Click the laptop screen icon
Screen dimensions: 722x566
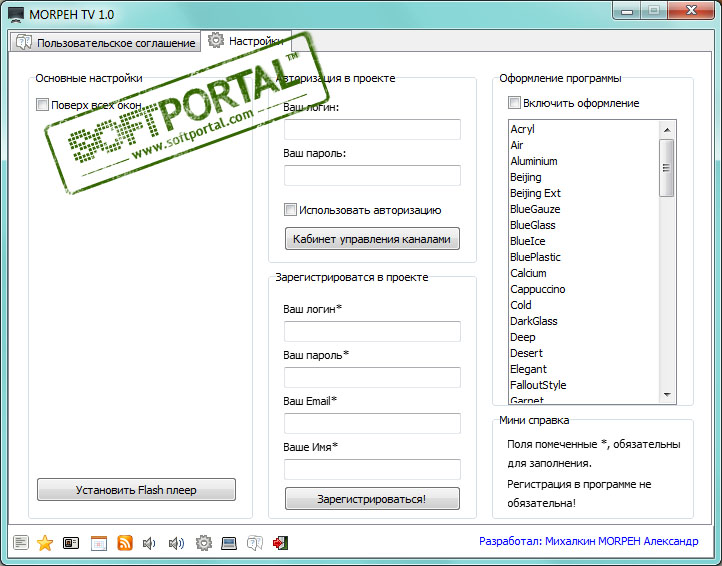[x=229, y=543]
